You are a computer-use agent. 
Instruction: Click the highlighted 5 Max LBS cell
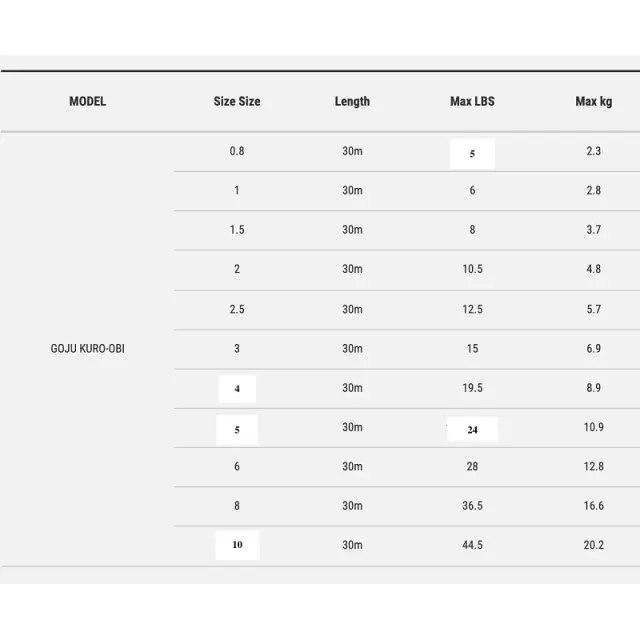(472, 154)
